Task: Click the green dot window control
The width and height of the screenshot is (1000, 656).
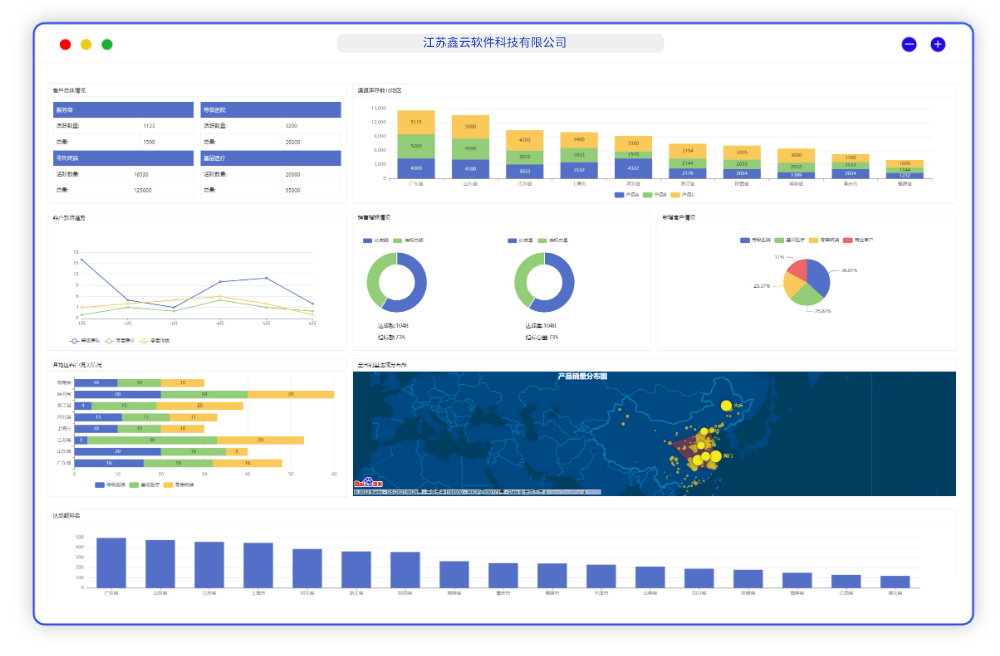Action: tap(107, 44)
